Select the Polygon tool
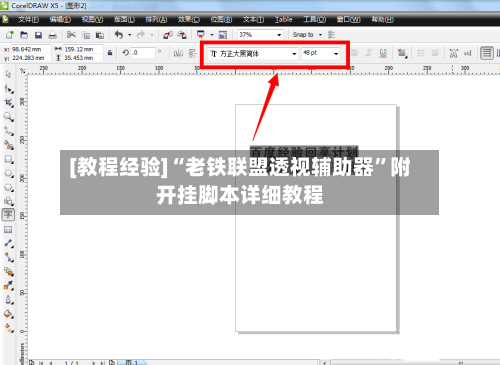The image size is (500, 365). pyautogui.click(x=8, y=187)
